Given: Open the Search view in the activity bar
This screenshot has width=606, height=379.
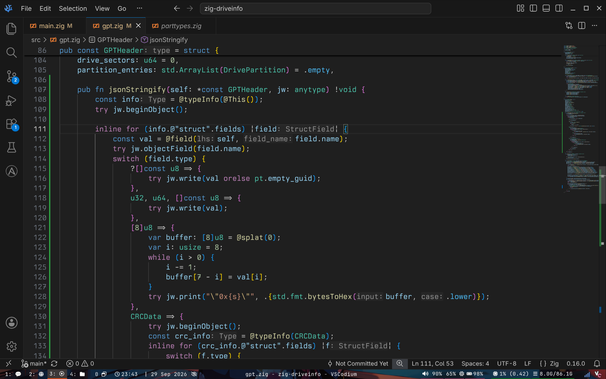Looking at the screenshot, I should pos(11,52).
